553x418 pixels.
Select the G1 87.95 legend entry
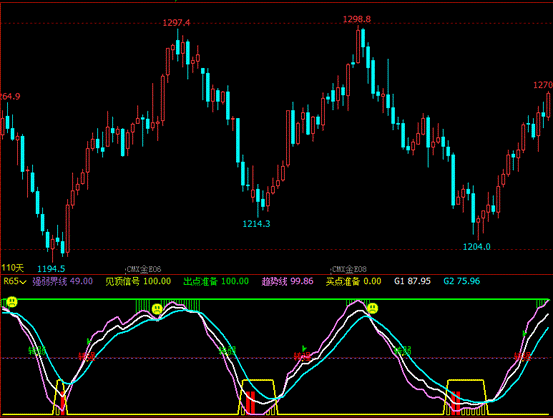coord(412,281)
